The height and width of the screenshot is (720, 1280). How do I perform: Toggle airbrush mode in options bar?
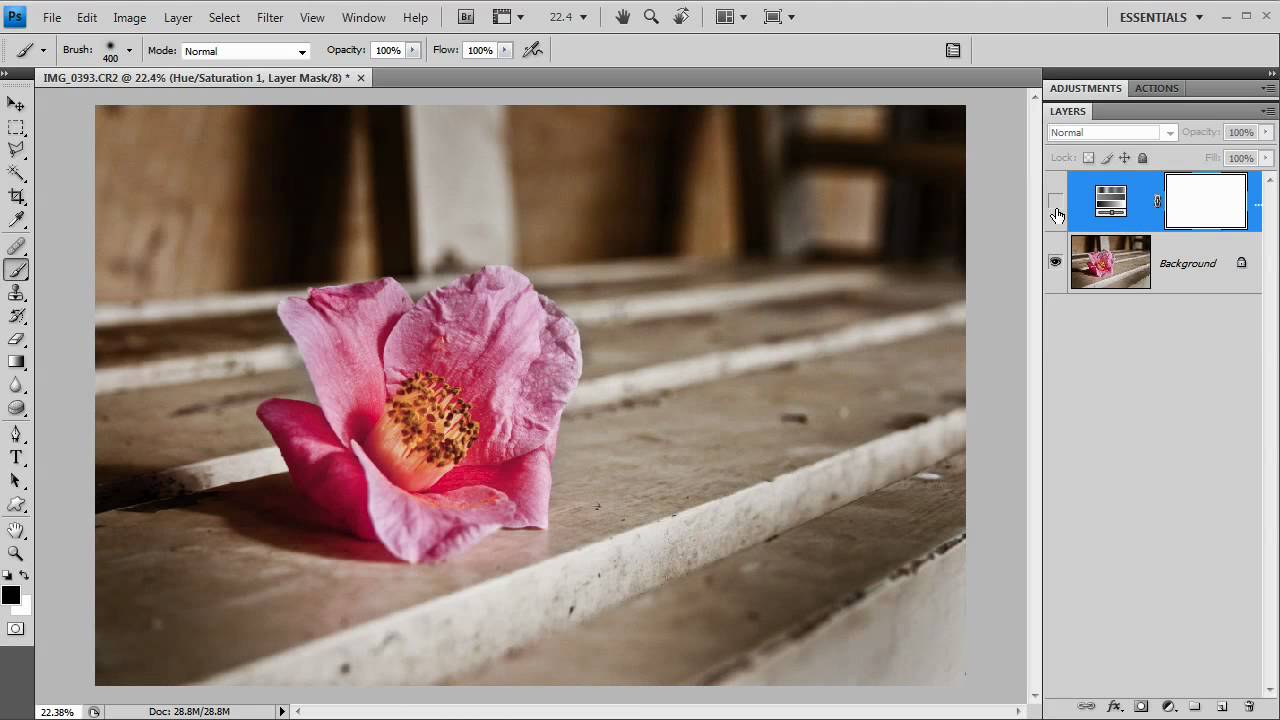pyautogui.click(x=532, y=50)
